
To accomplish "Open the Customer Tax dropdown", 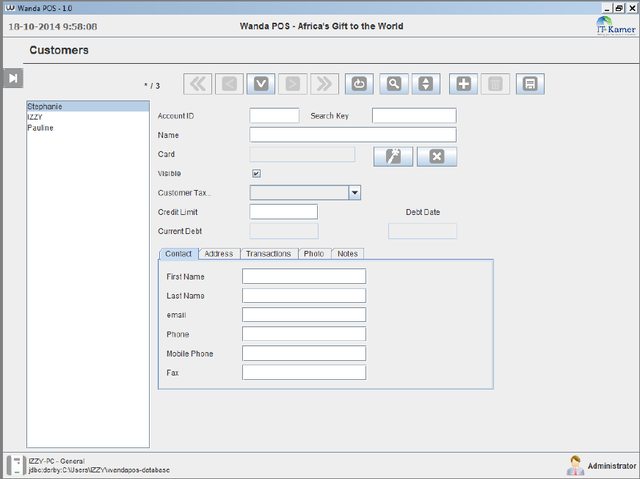I will point(354,192).
